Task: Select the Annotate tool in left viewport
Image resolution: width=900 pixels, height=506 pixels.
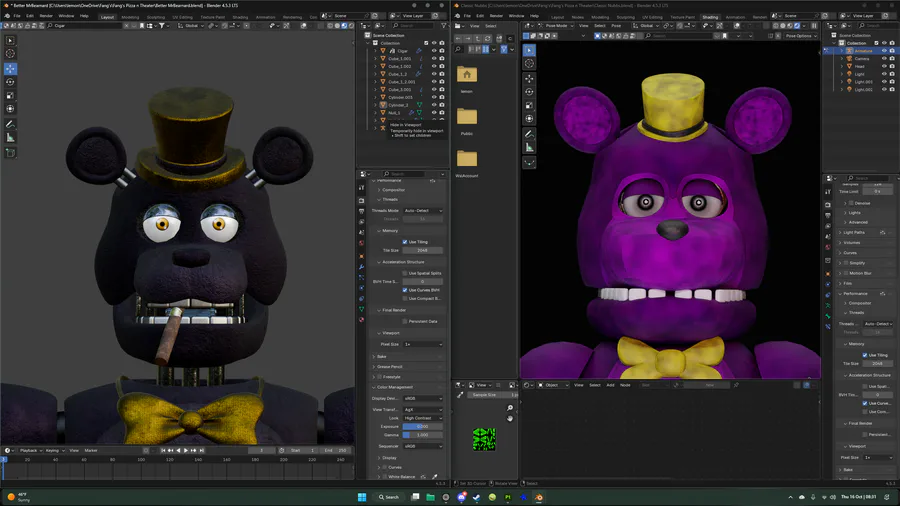Action: pyautogui.click(x=10, y=124)
